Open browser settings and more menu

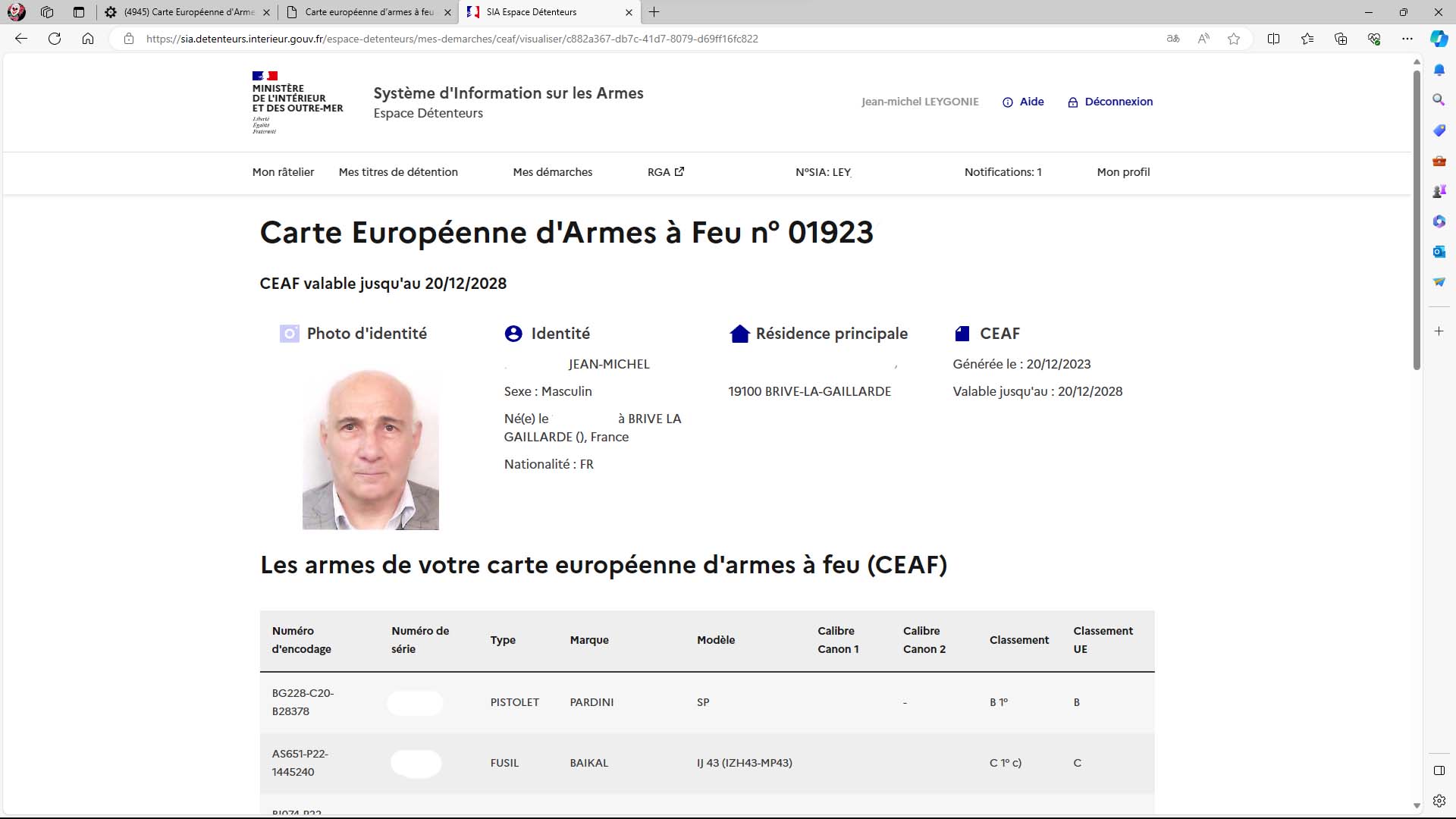(x=1407, y=39)
